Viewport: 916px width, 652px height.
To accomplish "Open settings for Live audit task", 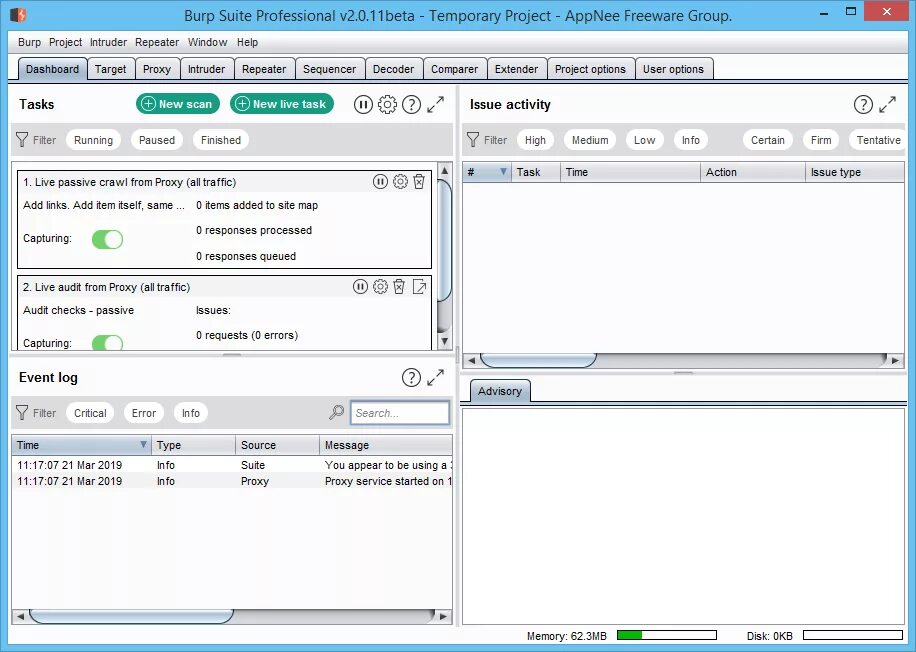I will coord(380,287).
